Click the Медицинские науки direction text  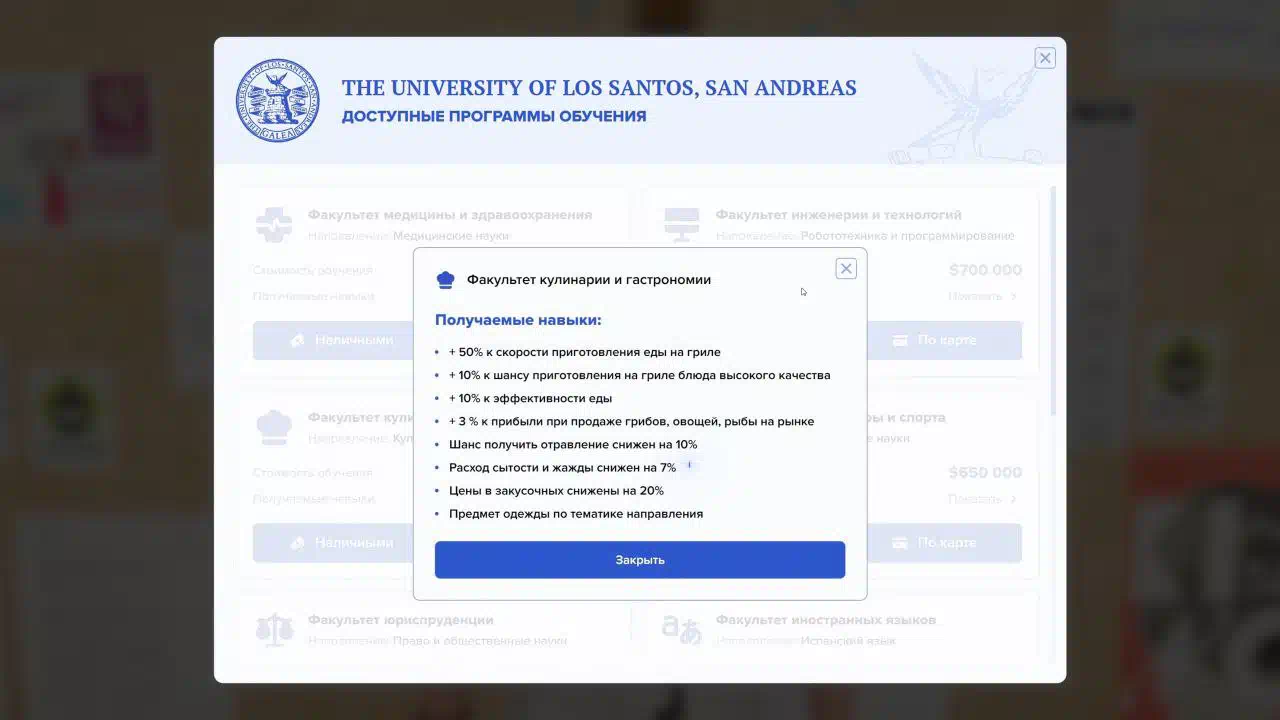(x=451, y=236)
